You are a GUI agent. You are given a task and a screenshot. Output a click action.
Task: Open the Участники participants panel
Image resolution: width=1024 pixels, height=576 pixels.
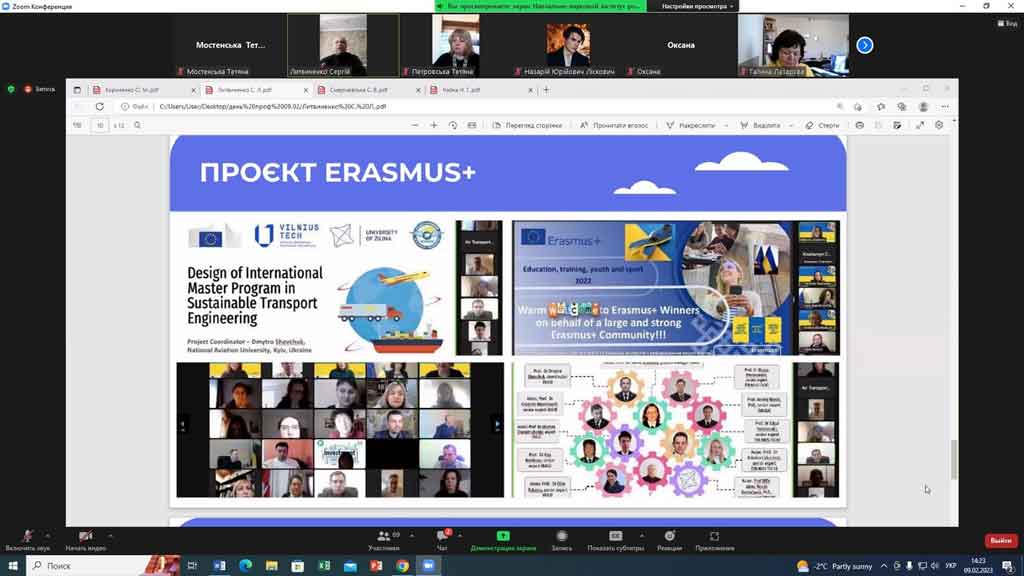(383, 538)
